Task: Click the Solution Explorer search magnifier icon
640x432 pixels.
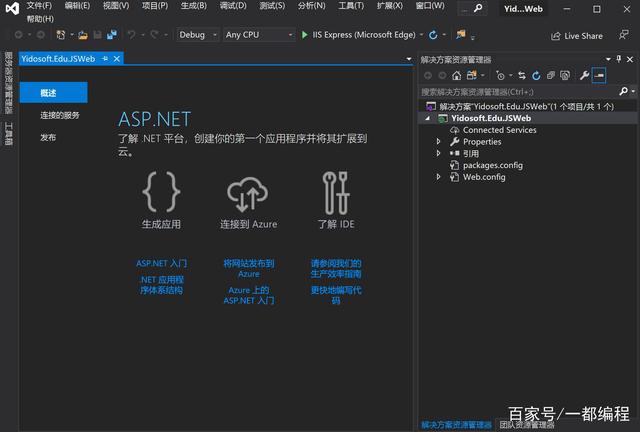Action: [623, 91]
